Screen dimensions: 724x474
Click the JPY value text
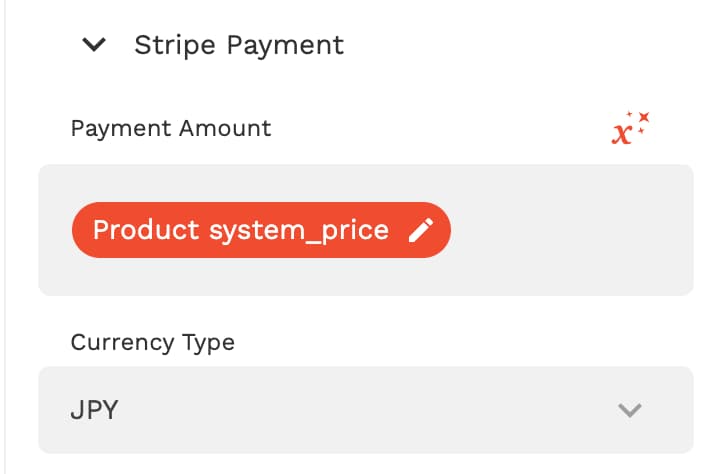[x=95, y=410]
